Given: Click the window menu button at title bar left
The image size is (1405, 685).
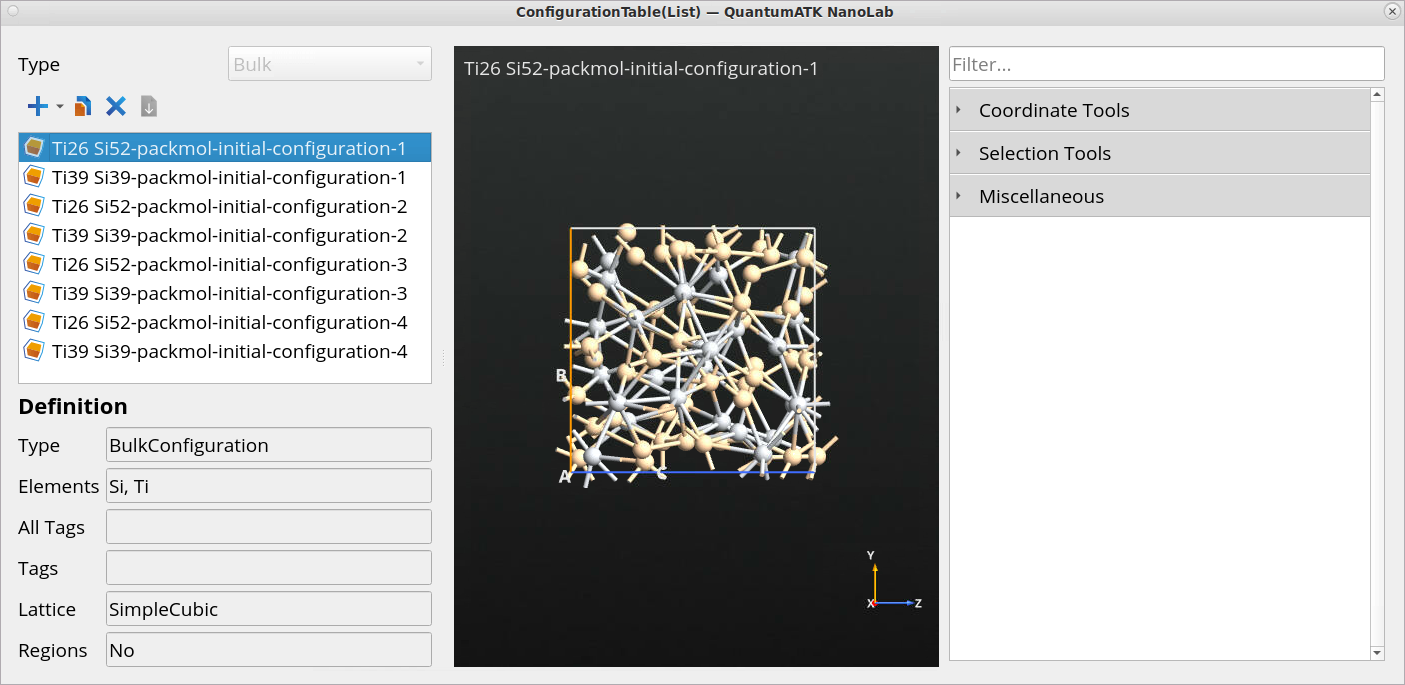Looking at the screenshot, I should [12, 11].
